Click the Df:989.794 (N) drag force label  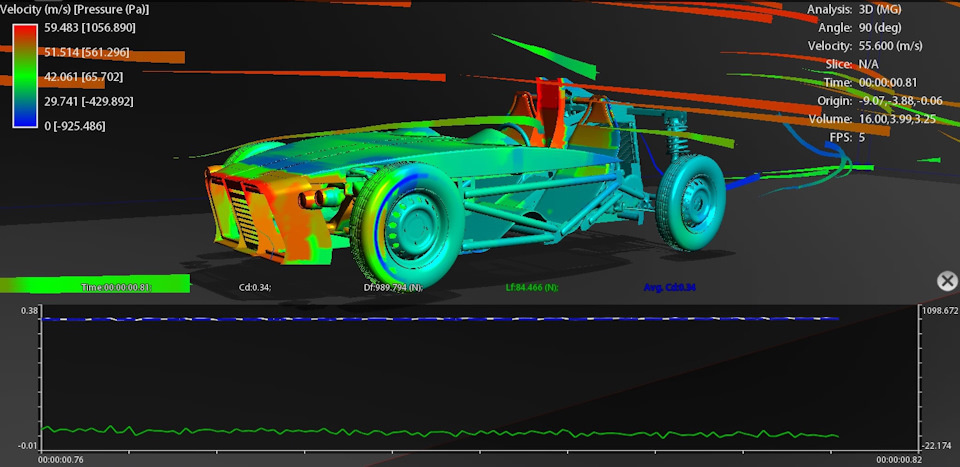393,287
